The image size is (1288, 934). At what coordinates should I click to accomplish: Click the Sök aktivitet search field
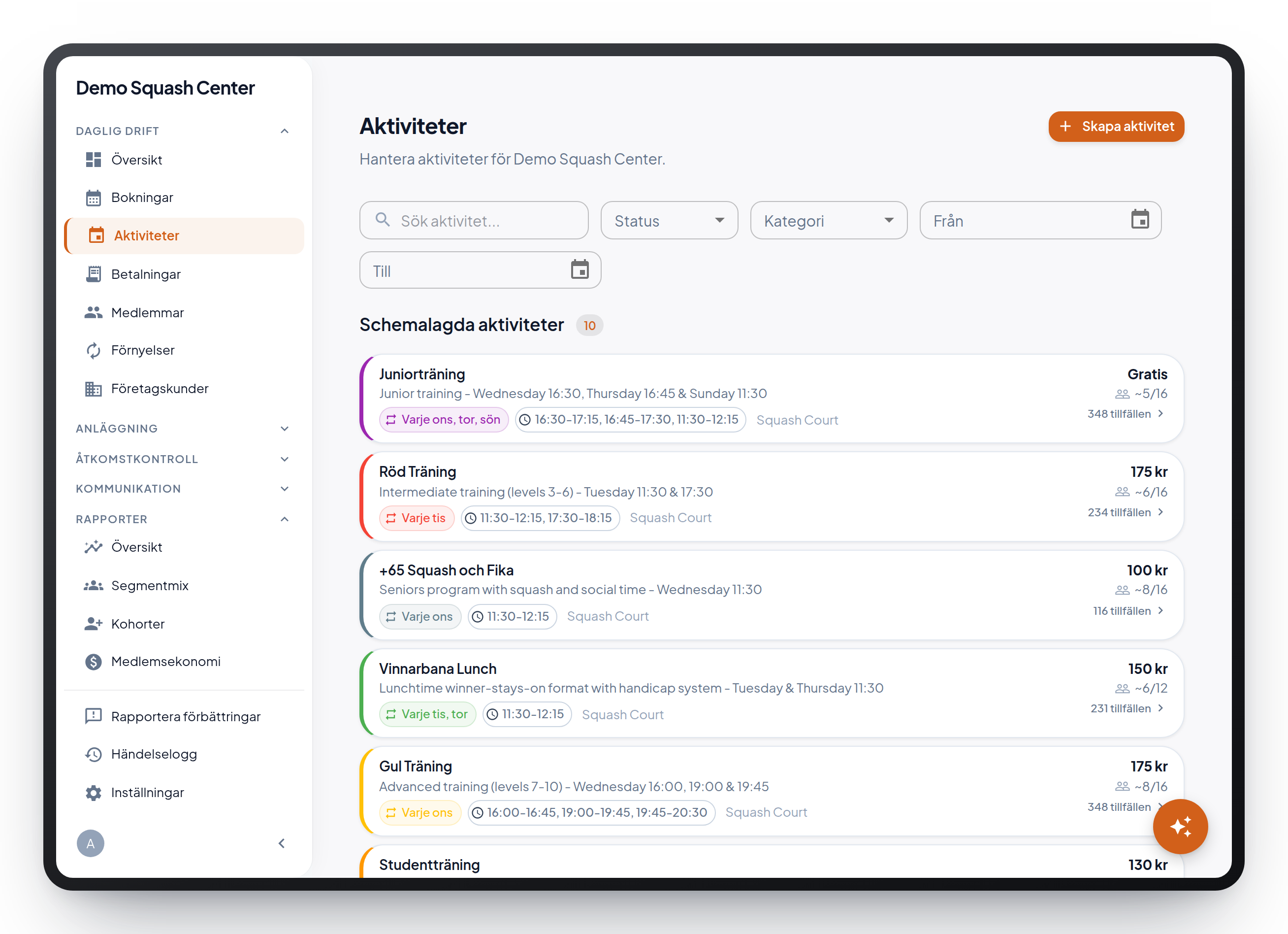474,220
